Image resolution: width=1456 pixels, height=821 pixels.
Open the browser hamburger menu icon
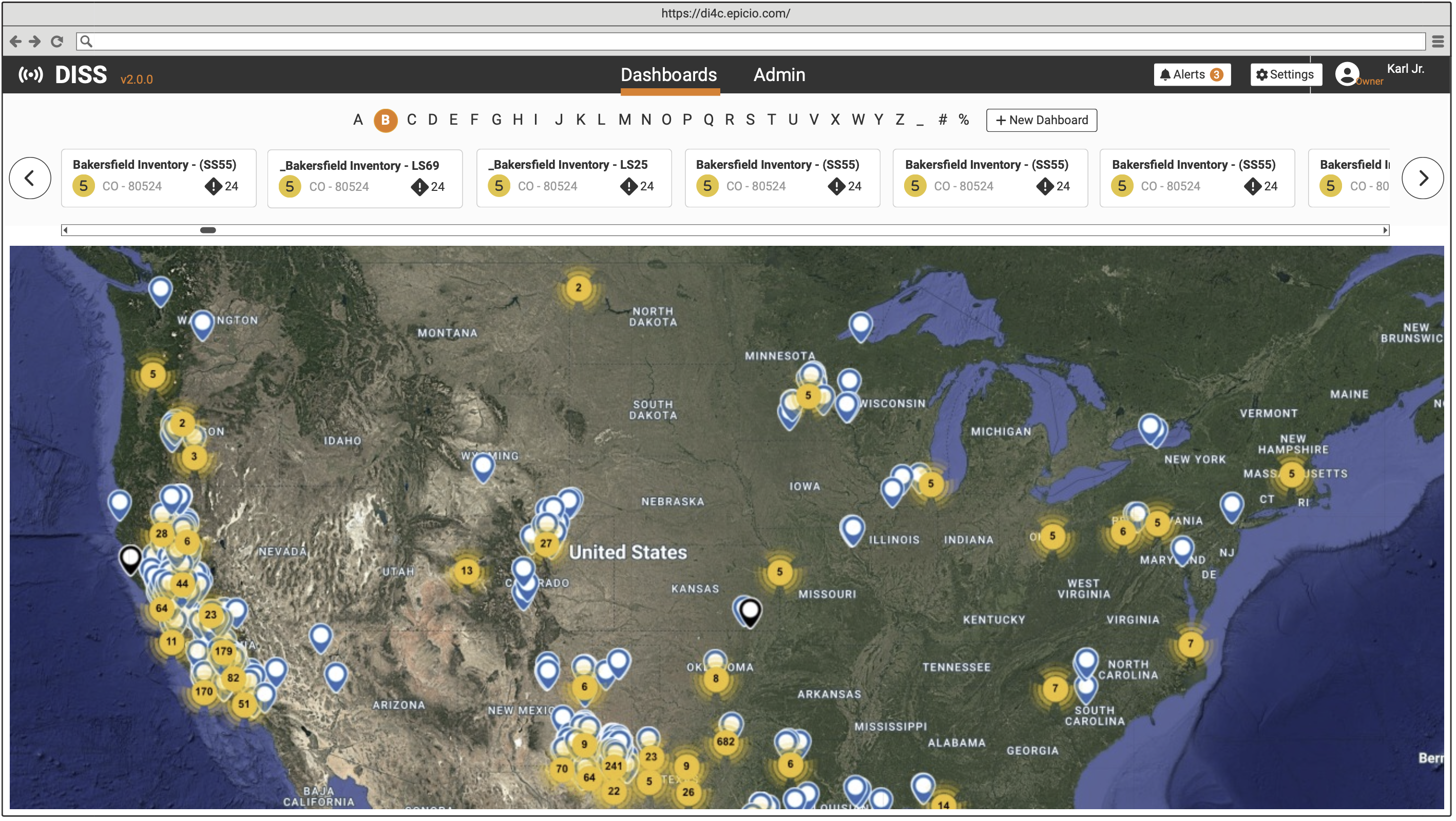coord(1438,41)
